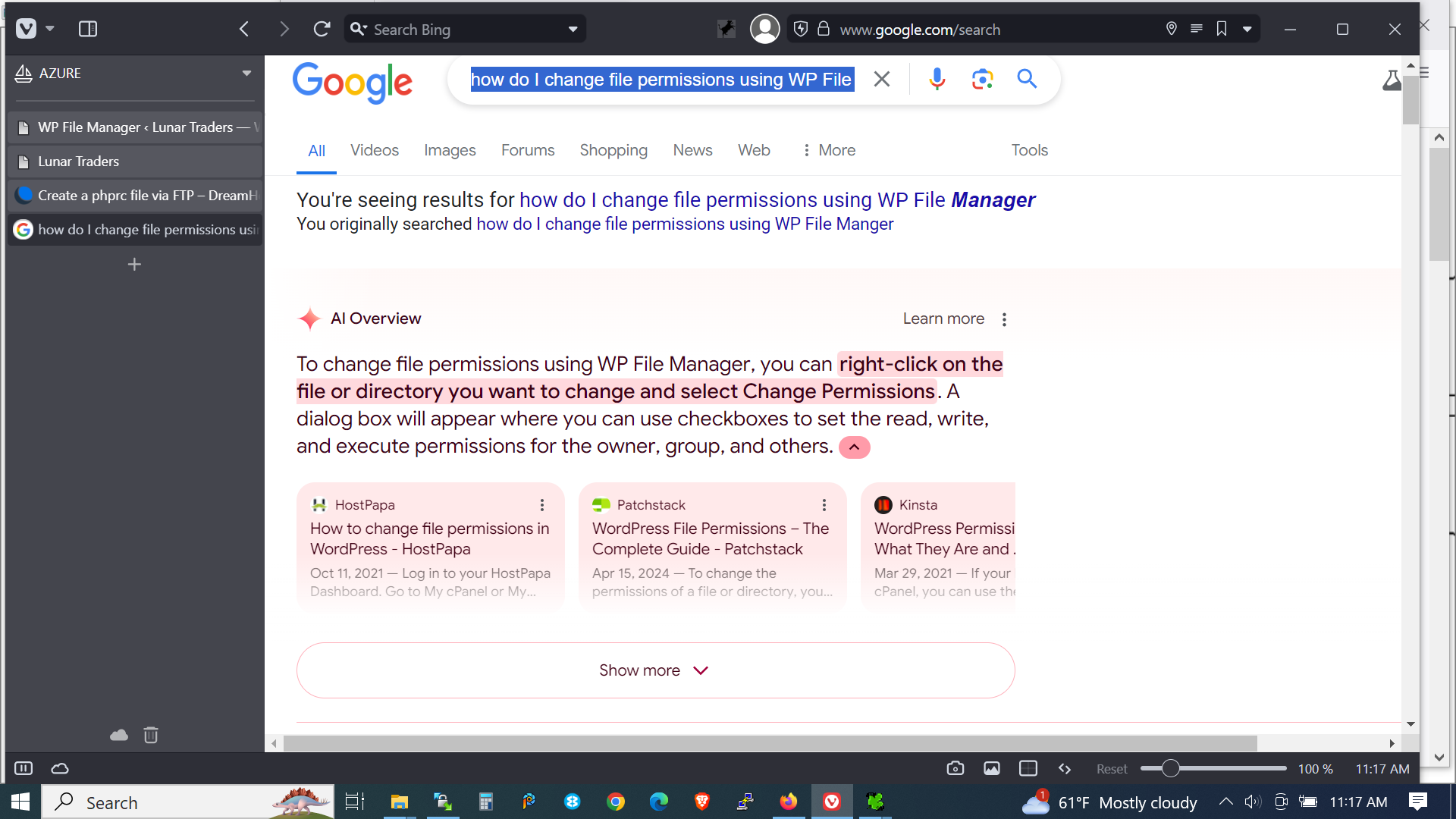1456x819 pixels.
Task: Click the horizontal page scrollbar
Action: [x=770, y=743]
